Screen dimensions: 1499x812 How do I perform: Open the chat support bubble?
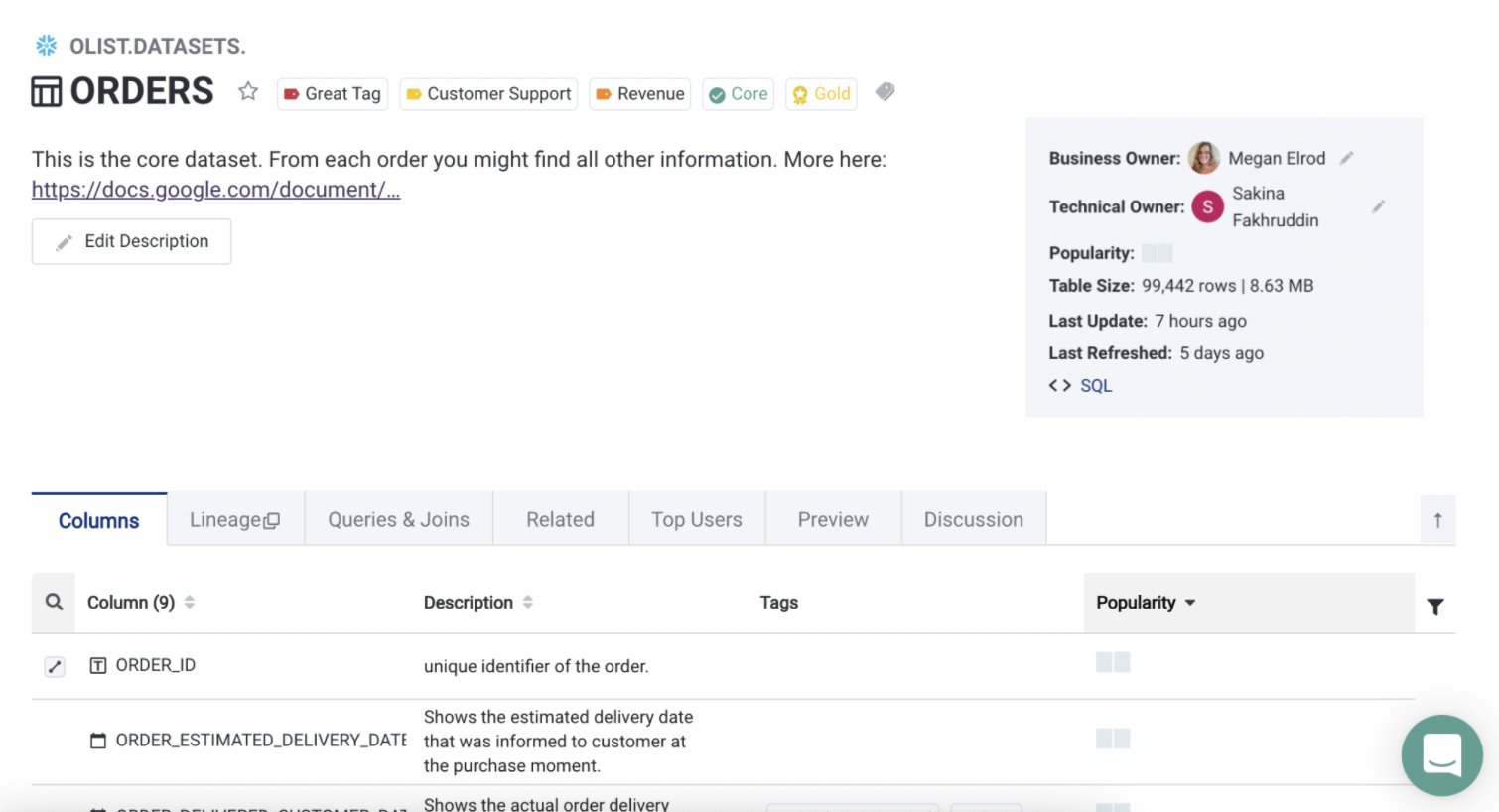tap(1441, 755)
